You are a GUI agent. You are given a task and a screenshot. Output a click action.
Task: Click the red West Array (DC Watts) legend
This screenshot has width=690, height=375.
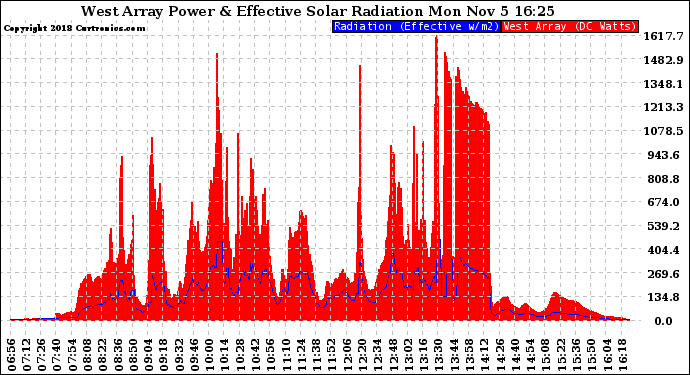(x=570, y=26)
